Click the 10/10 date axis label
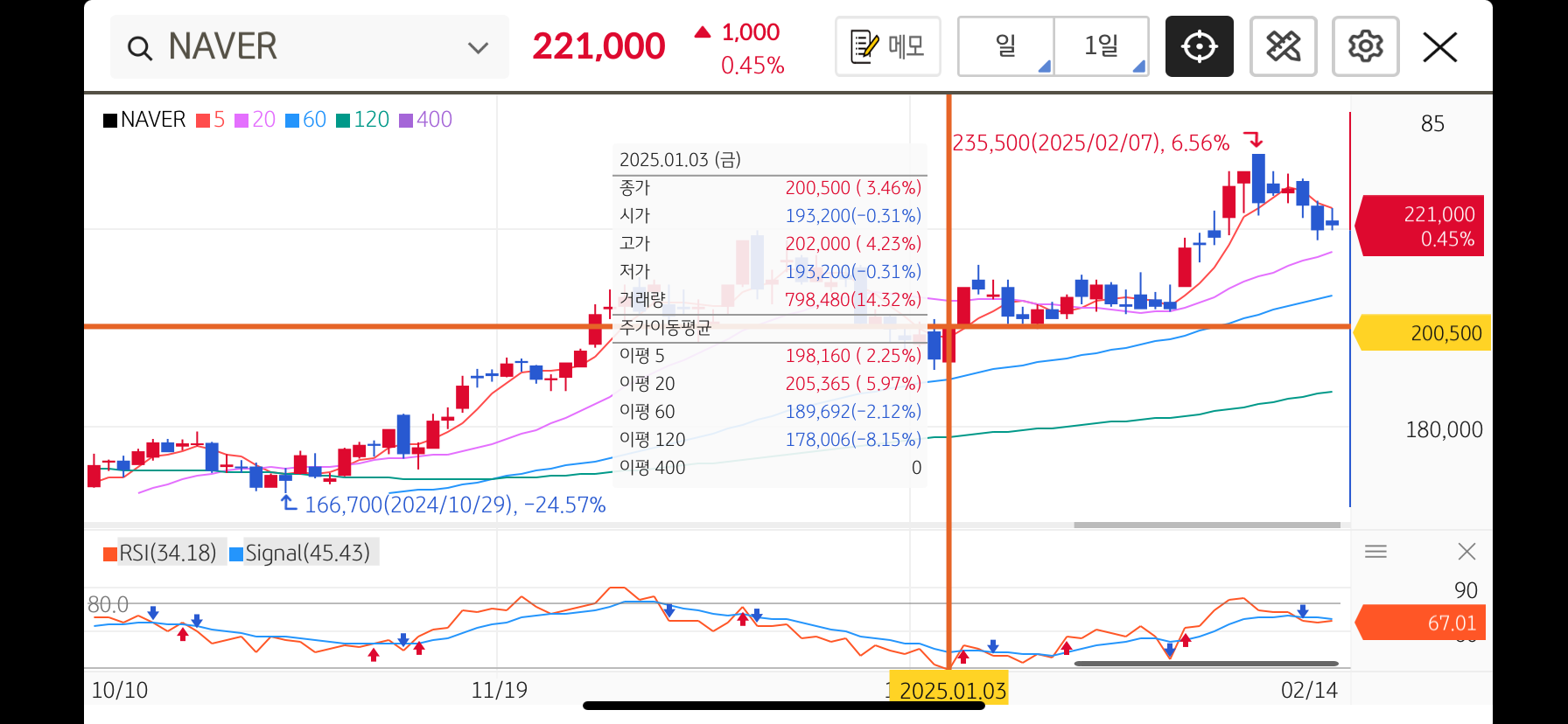This screenshot has width=1568, height=724. [120, 690]
